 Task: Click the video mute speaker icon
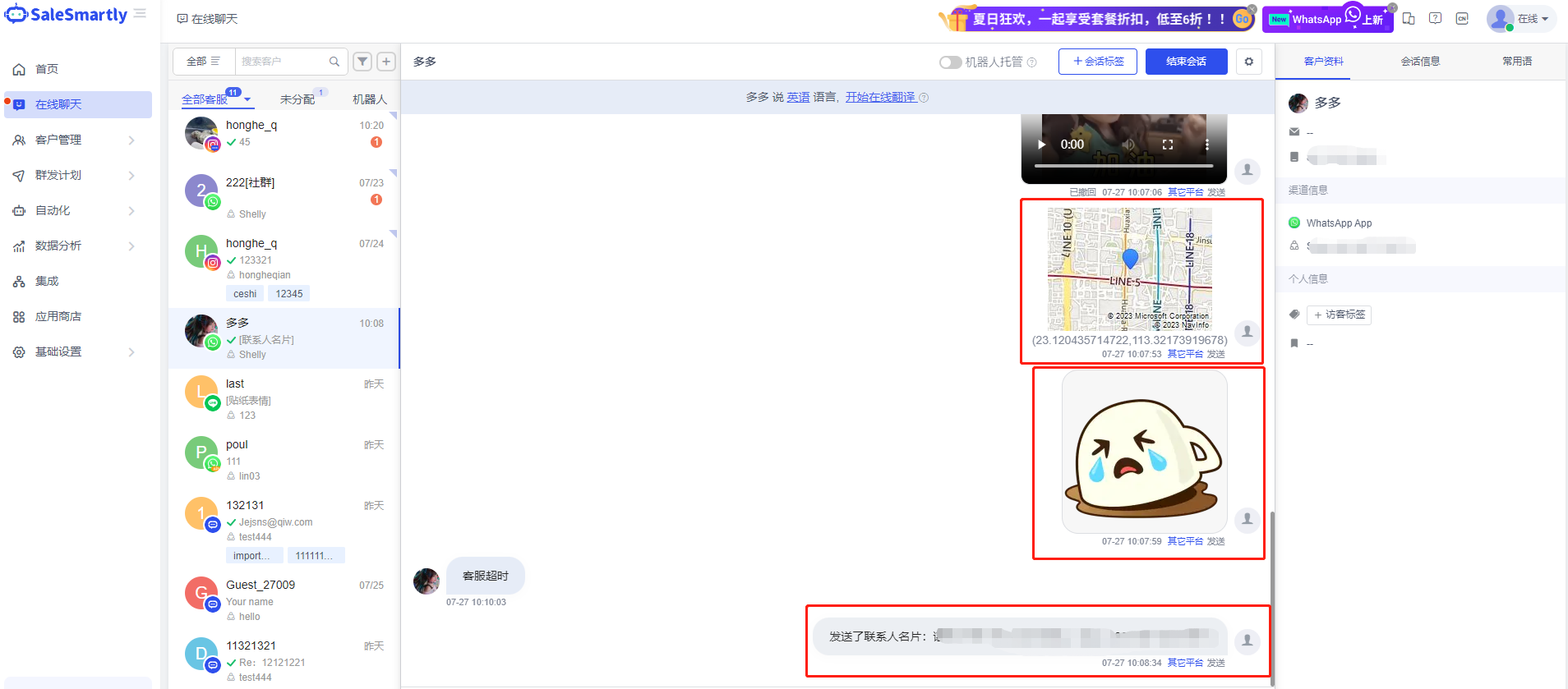(1129, 145)
